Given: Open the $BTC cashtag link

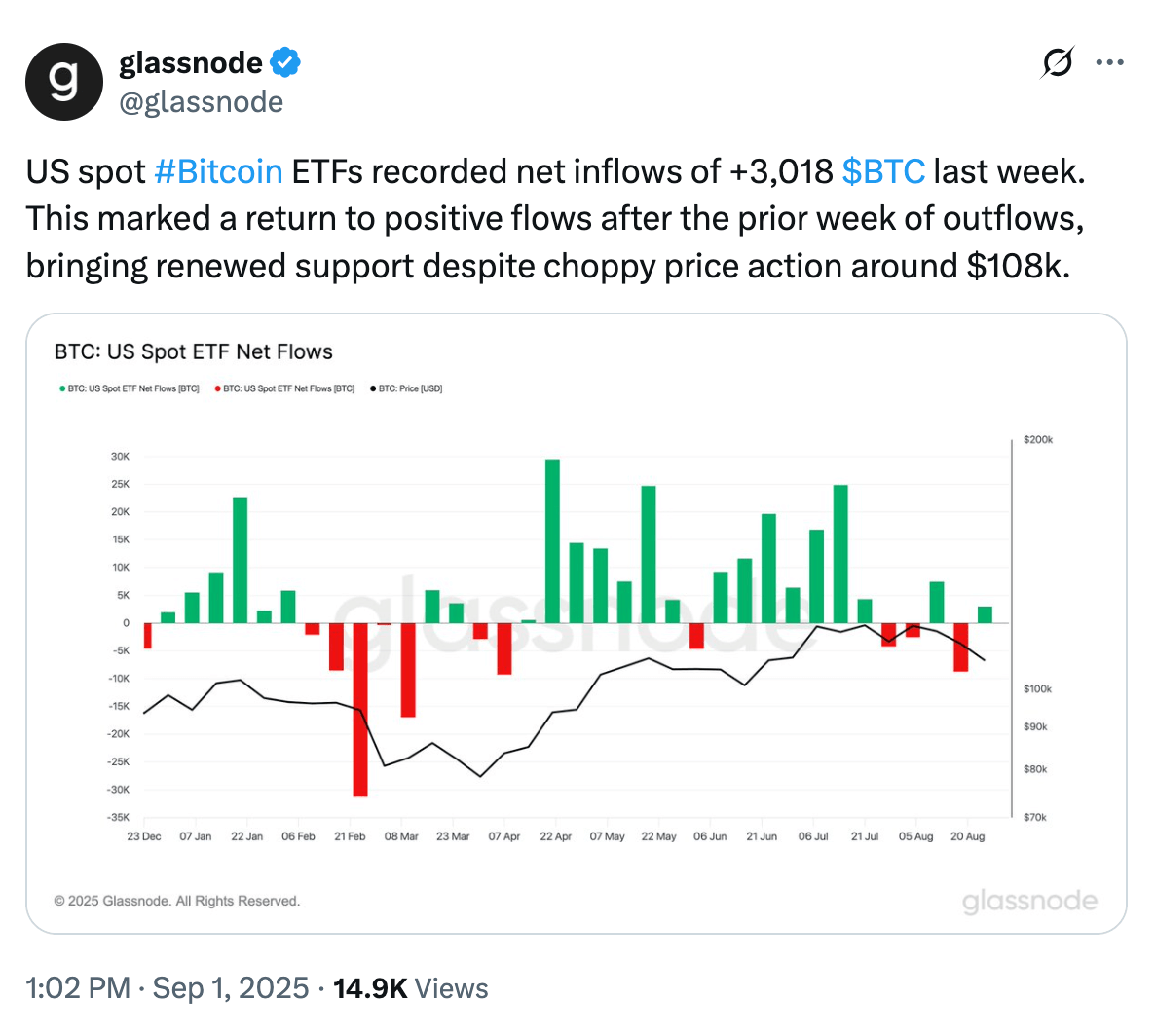Looking at the screenshot, I should [883, 171].
